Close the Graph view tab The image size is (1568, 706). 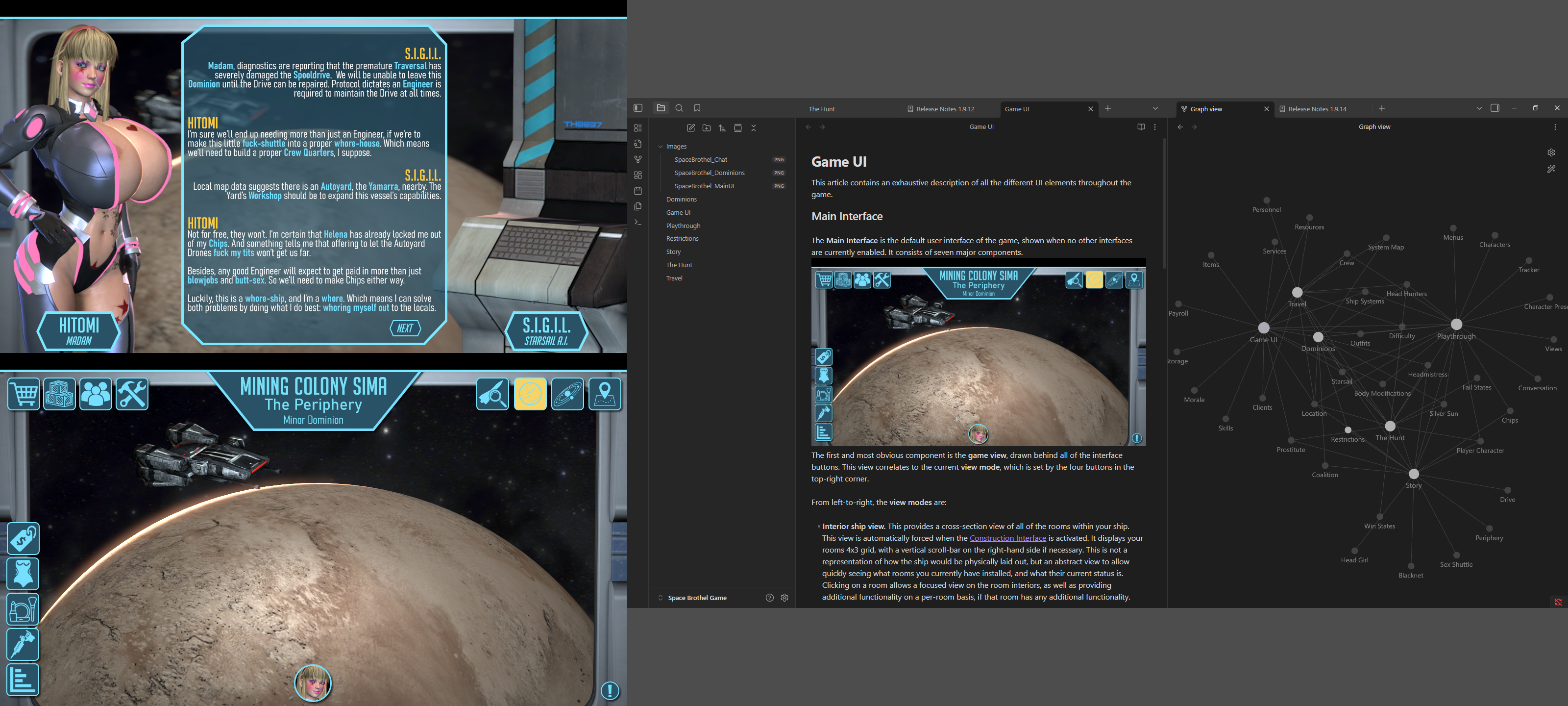[x=1267, y=109]
